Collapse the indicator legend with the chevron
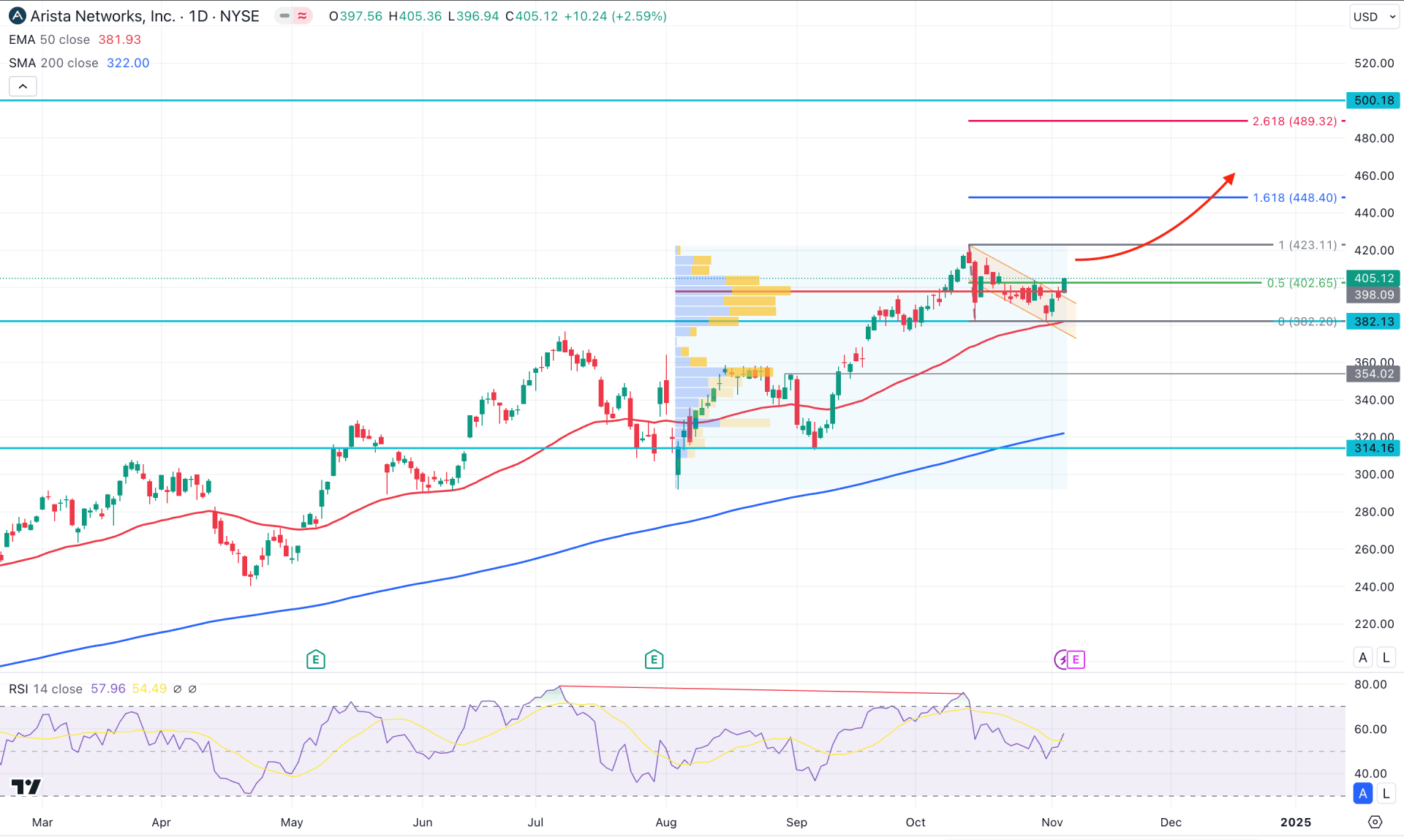The image size is (1404, 840). [23, 86]
